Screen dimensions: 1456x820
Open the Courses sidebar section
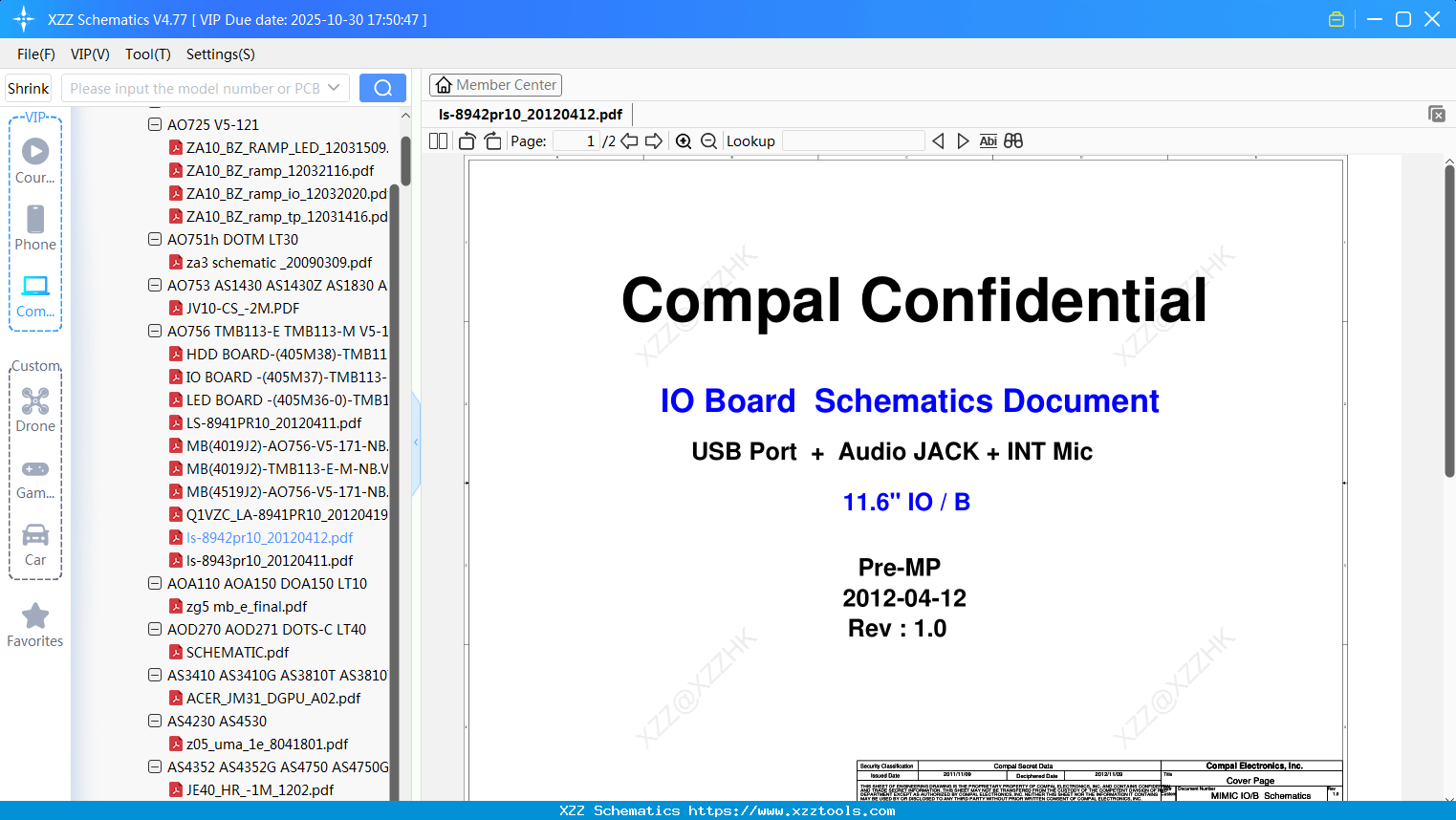pos(35,161)
